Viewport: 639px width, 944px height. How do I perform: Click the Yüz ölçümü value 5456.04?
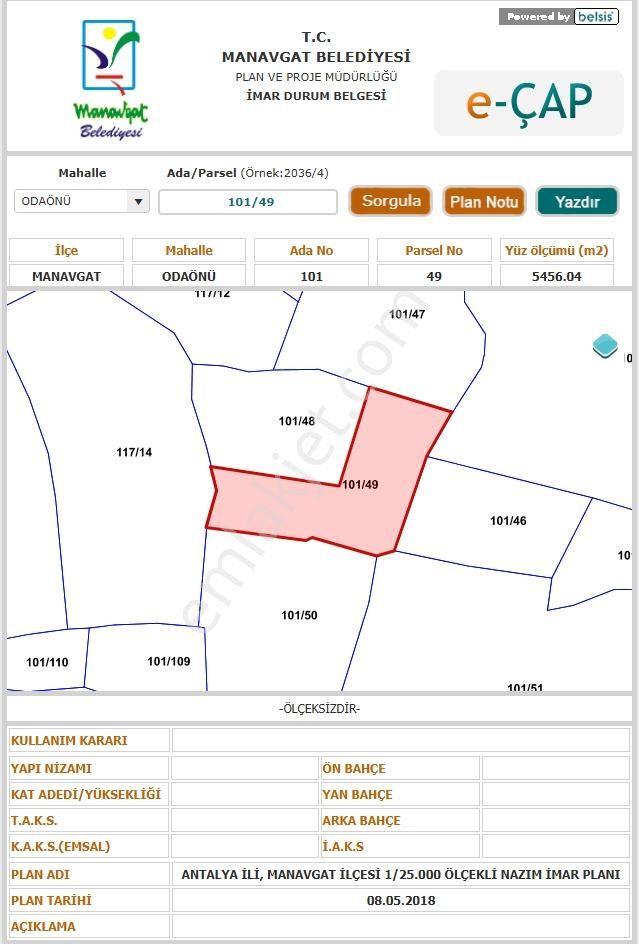[557, 276]
